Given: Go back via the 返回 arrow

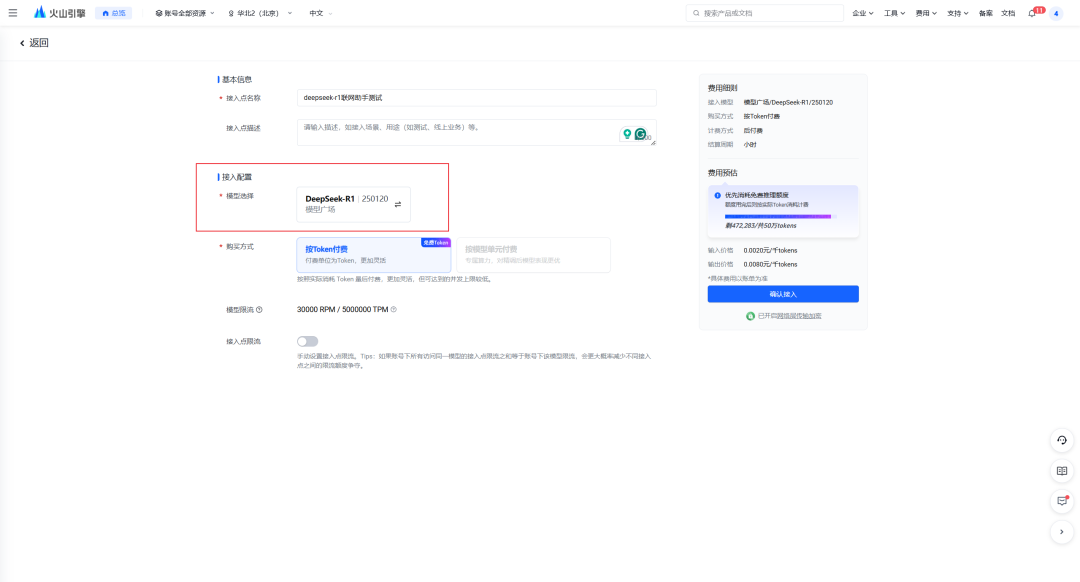Looking at the screenshot, I should (x=34, y=43).
